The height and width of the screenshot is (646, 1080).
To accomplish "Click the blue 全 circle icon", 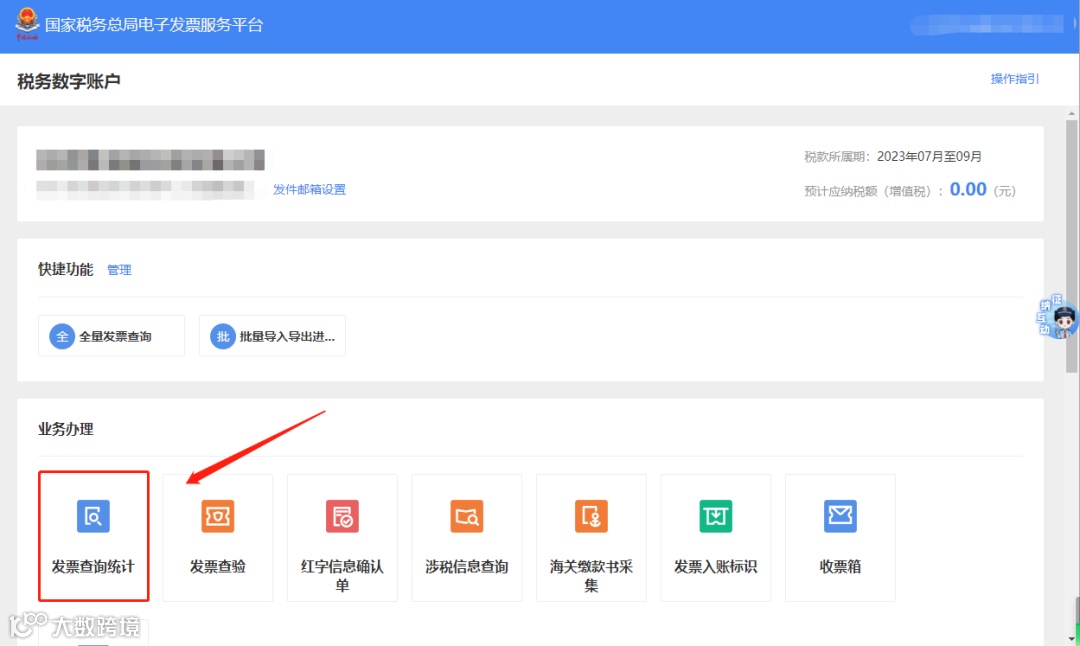I will [x=62, y=336].
